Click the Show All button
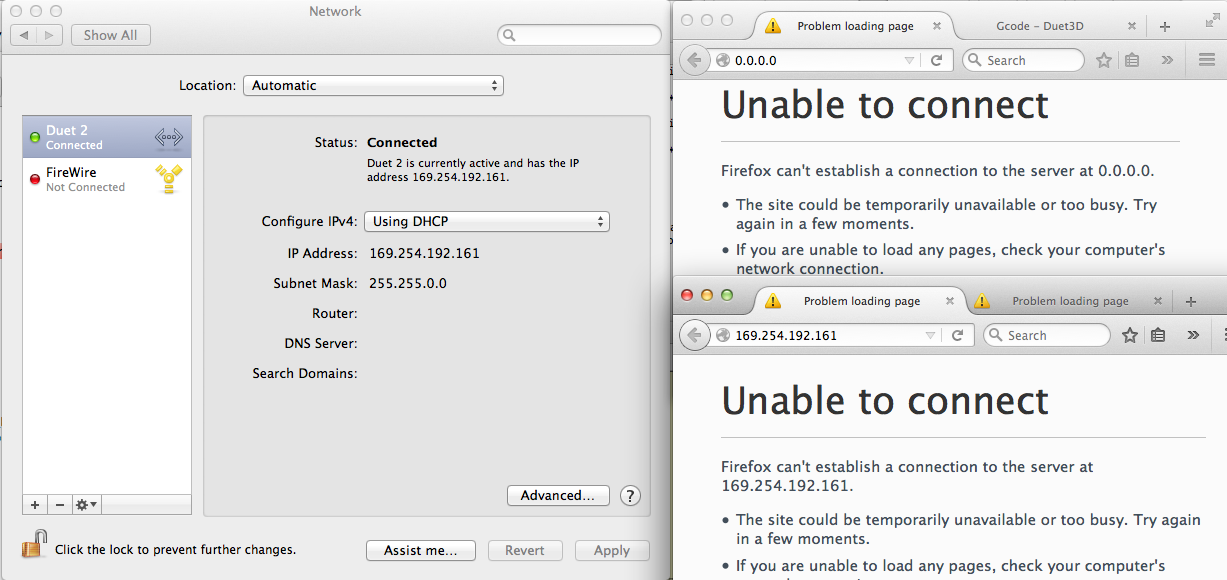The width and height of the screenshot is (1227, 580). pos(110,35)
